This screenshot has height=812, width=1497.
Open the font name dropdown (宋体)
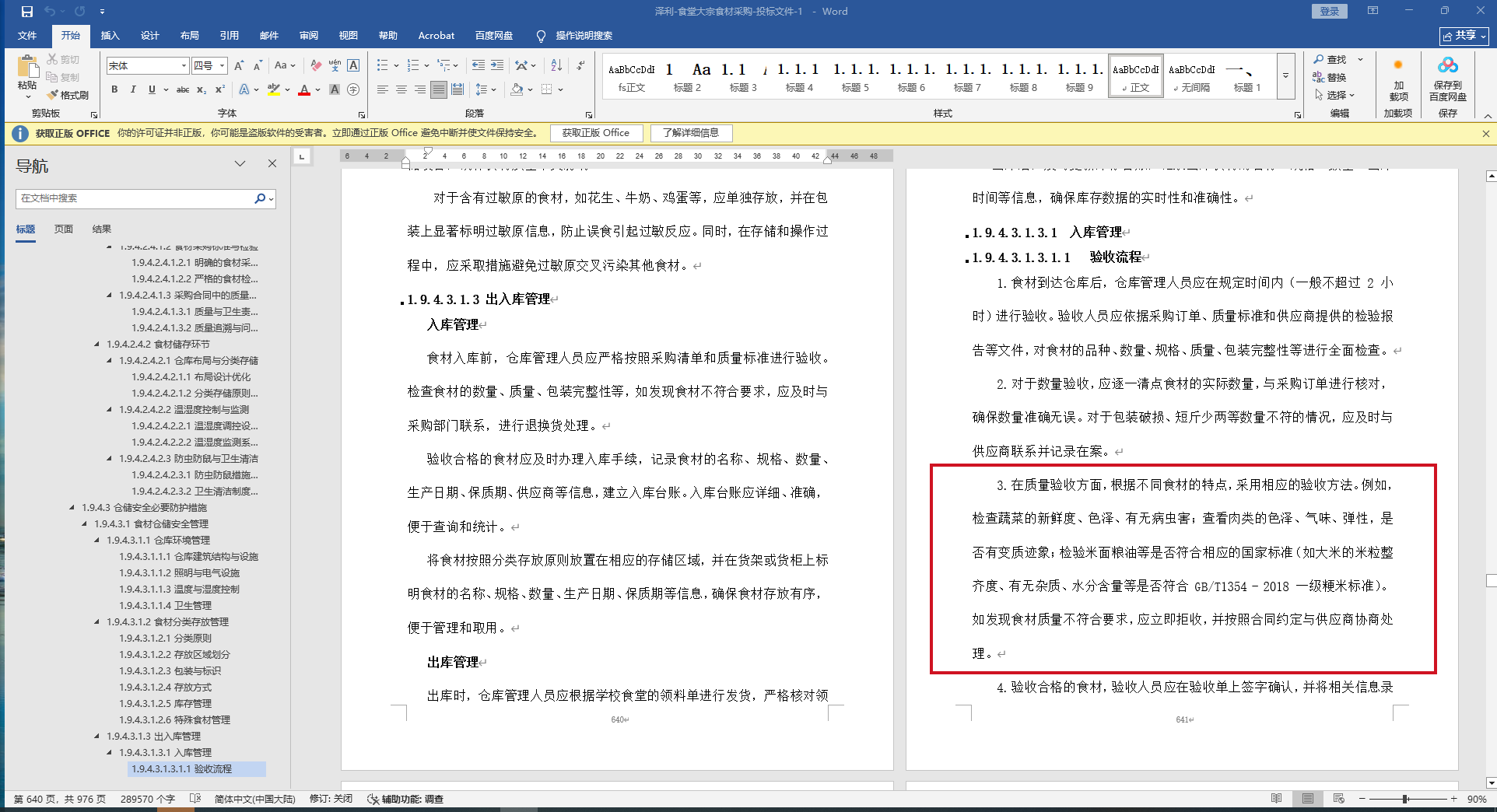[x=184, y=66]
